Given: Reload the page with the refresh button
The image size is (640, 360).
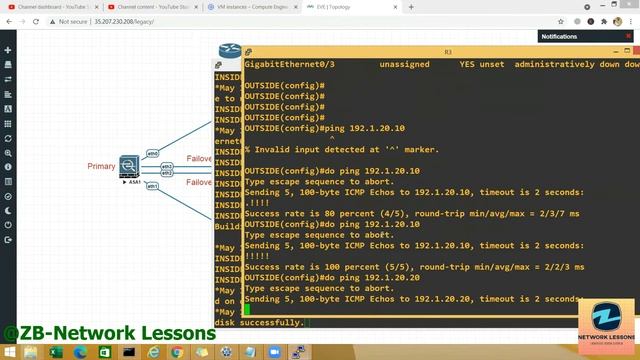Looking at the screenshot, I should point(36,22).
